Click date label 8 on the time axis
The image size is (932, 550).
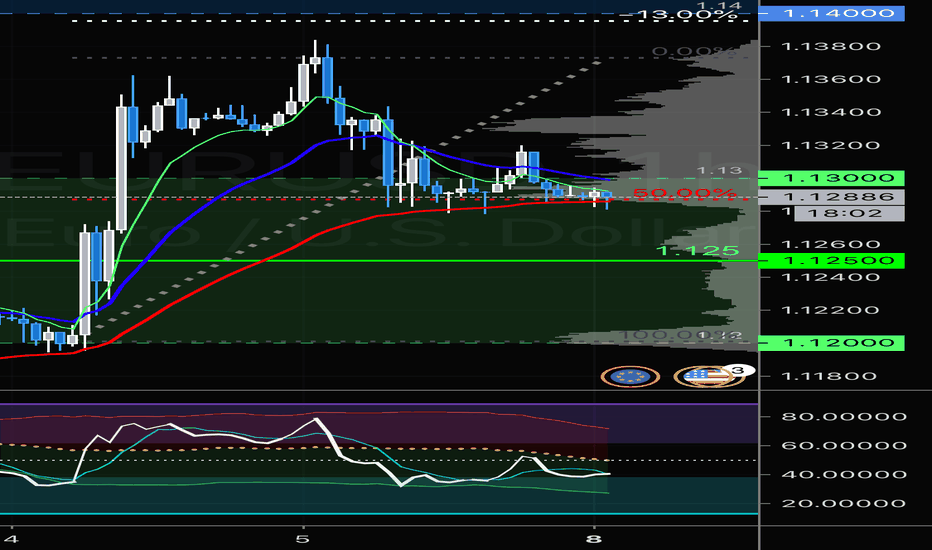click(x=593, y=539)
